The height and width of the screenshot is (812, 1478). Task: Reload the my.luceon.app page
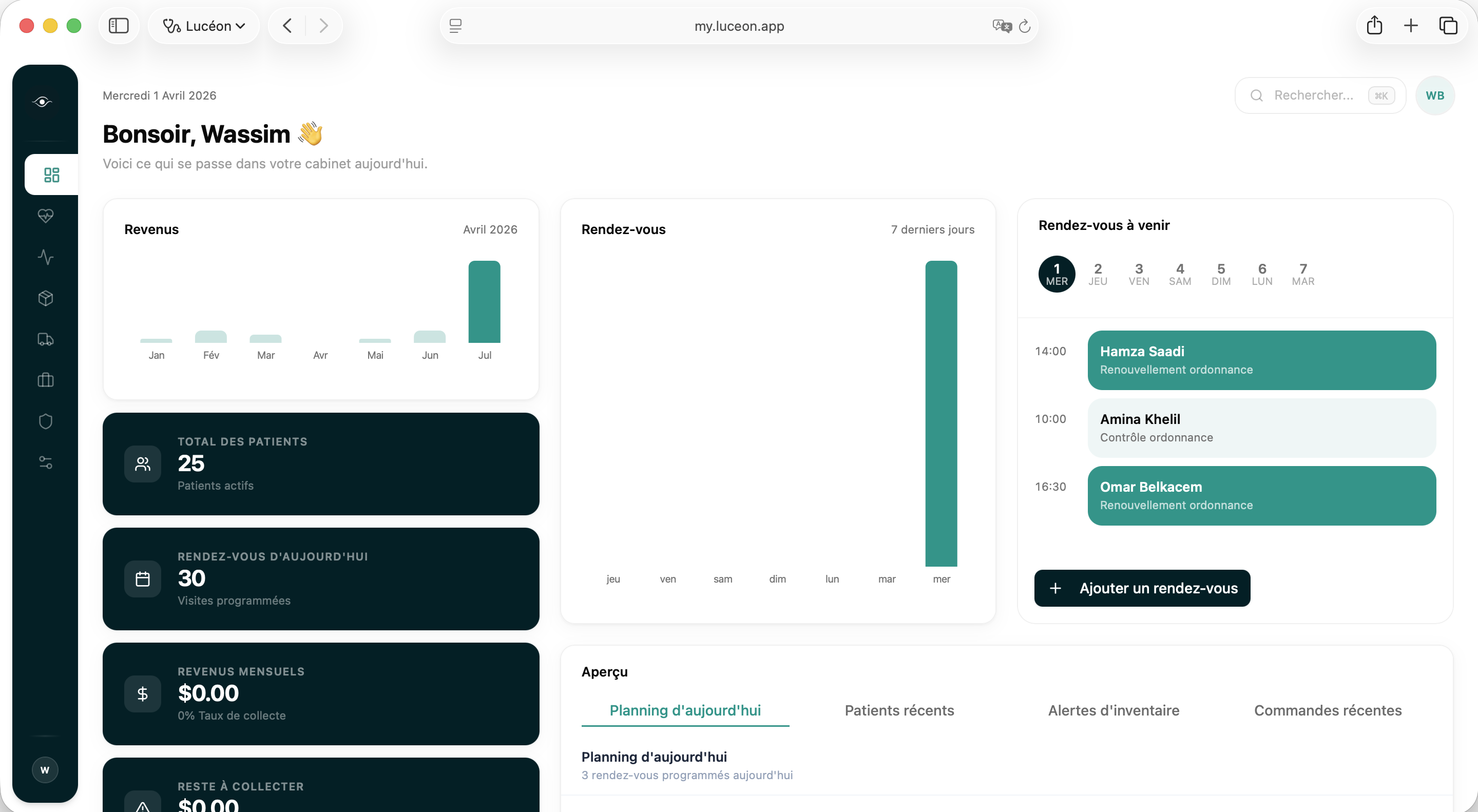coord(1025,26)
